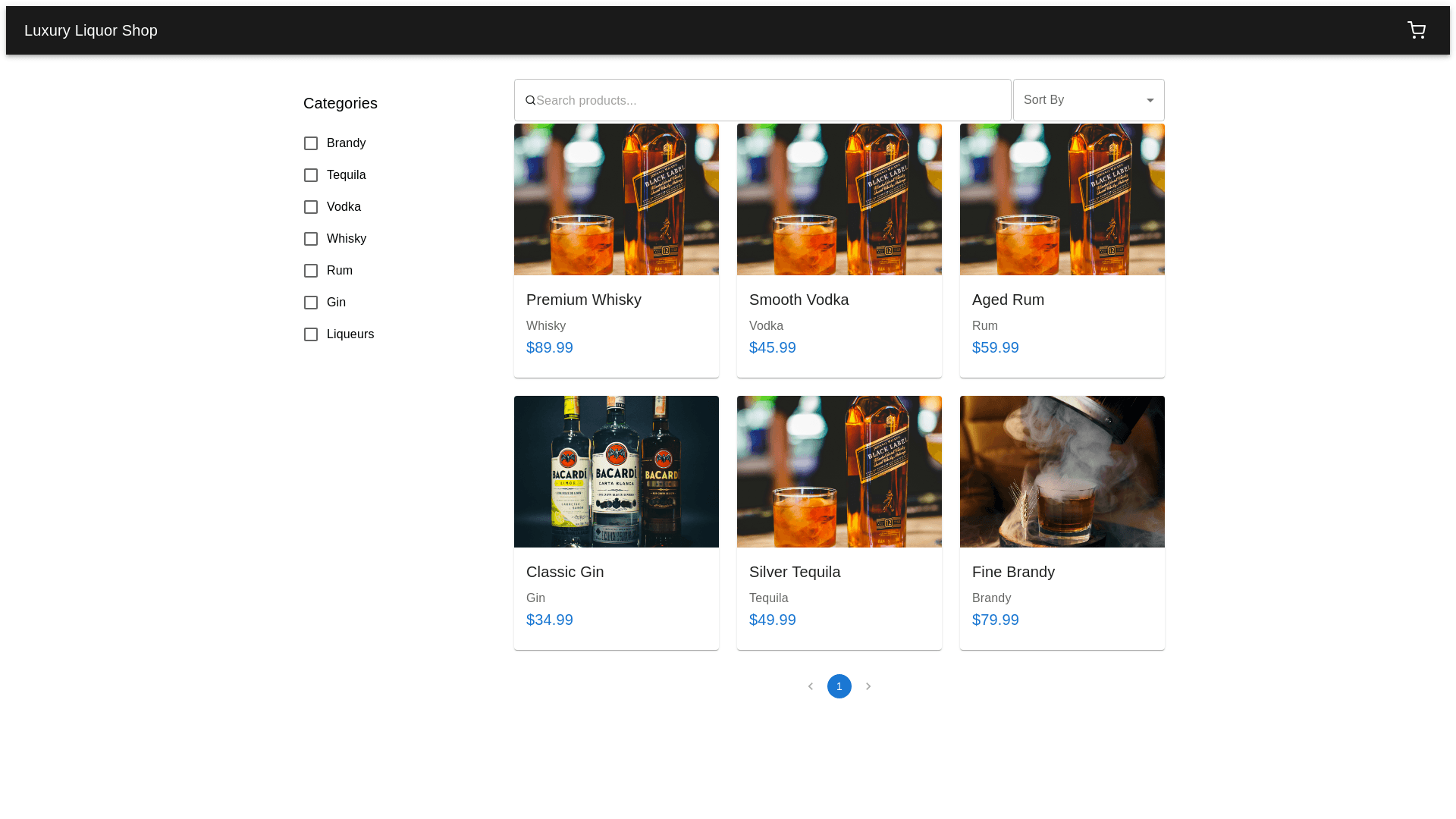Click inside the product search field
1456x819 pixels.
tap(758, 99)
